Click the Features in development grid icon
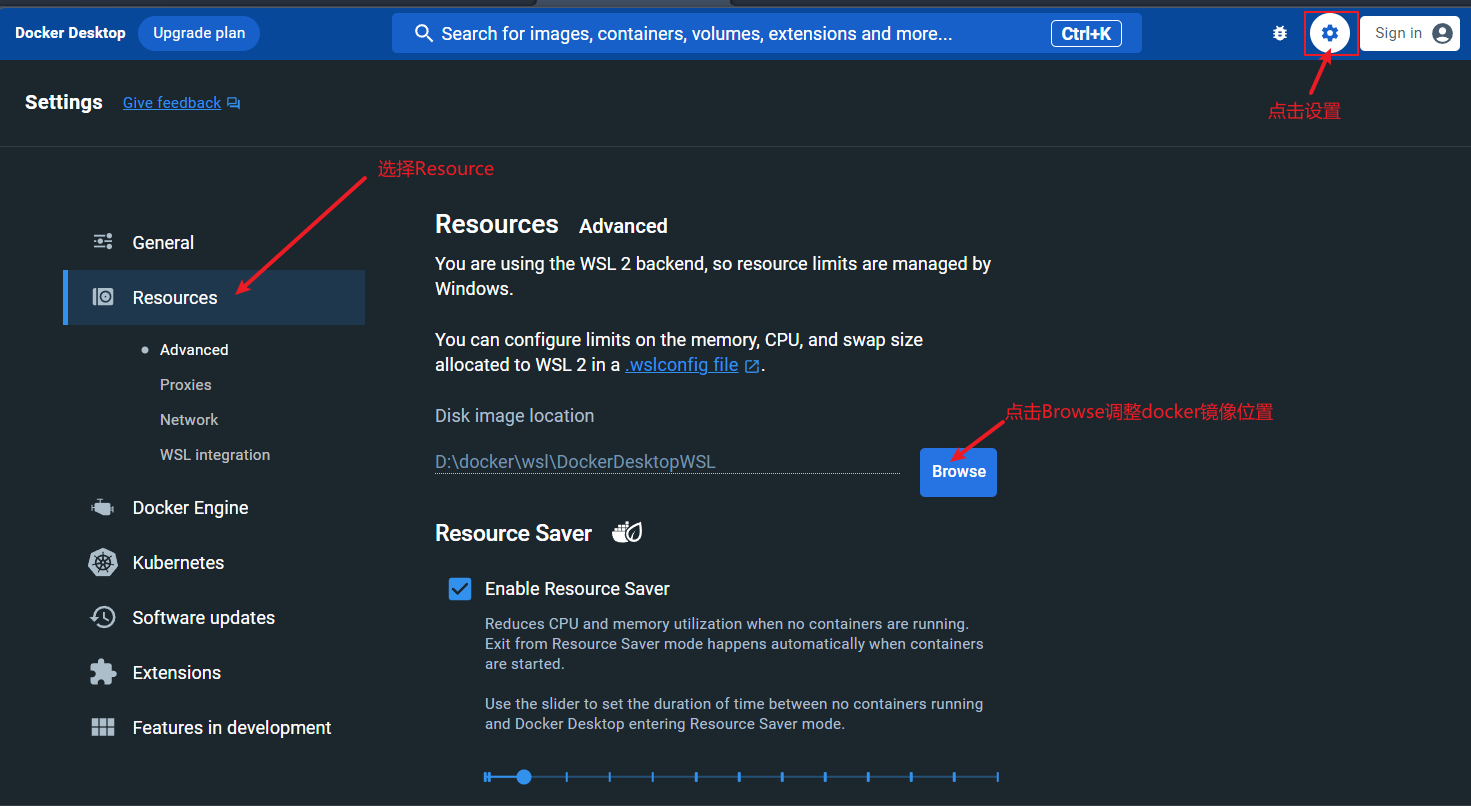The height and width of the screenshot is (806, 1471). click(103, 728)
